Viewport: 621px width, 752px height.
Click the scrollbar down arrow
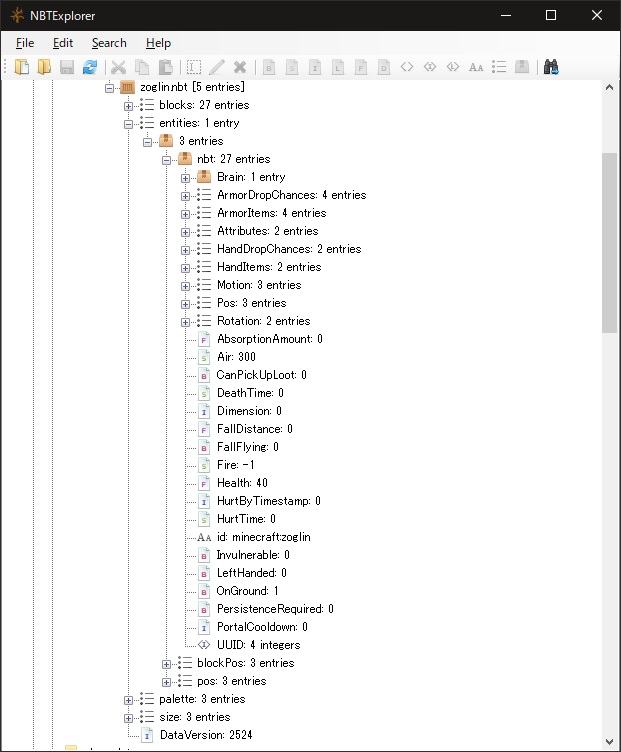coord(609,741)
